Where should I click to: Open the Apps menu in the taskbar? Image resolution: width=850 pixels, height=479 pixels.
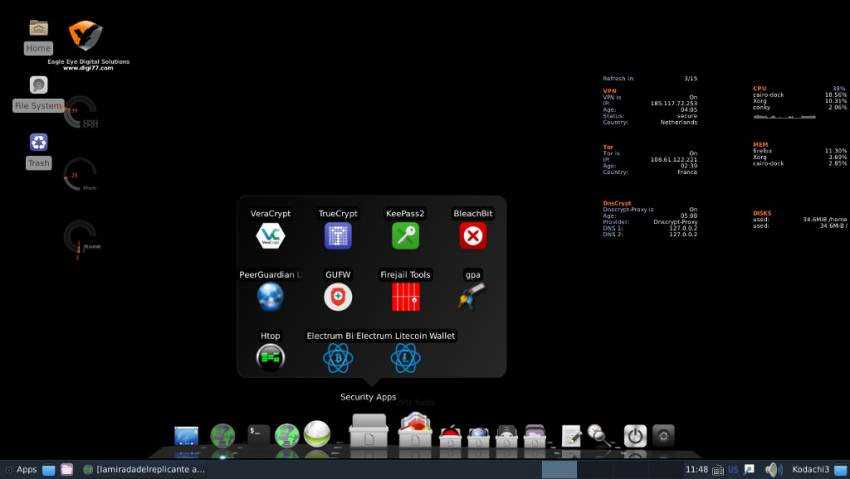[20, 469]
